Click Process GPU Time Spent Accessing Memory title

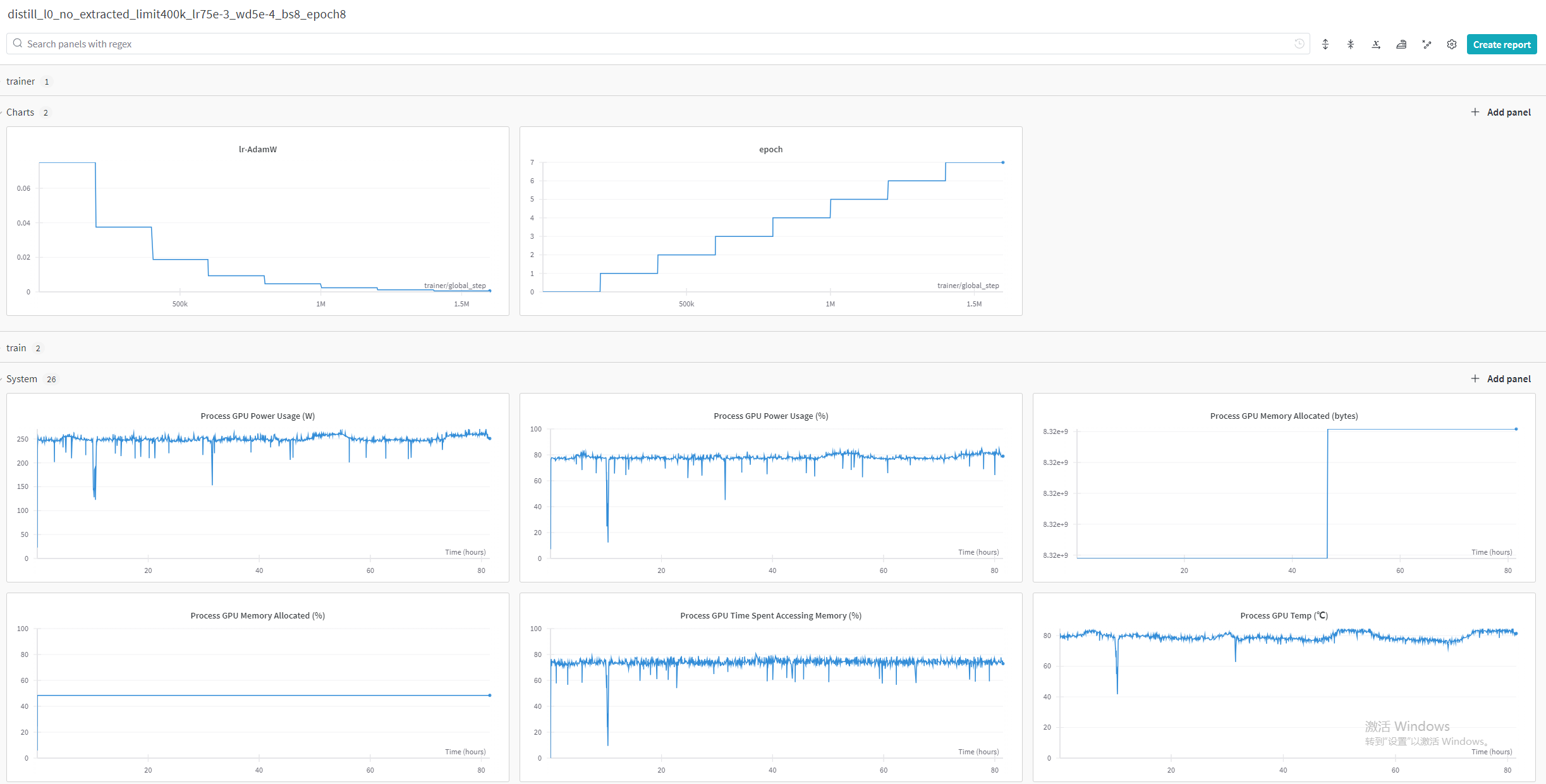click(770, 615)
